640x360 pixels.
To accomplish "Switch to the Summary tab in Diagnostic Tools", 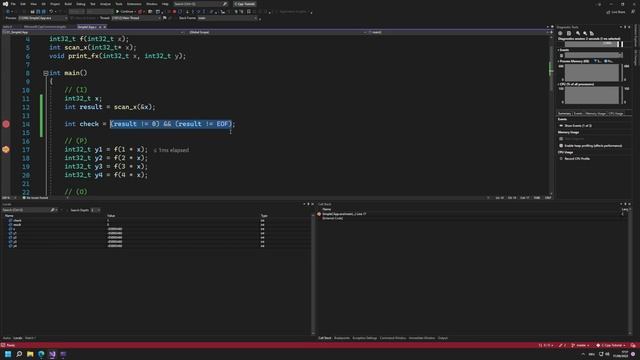I will pos(564,113).
